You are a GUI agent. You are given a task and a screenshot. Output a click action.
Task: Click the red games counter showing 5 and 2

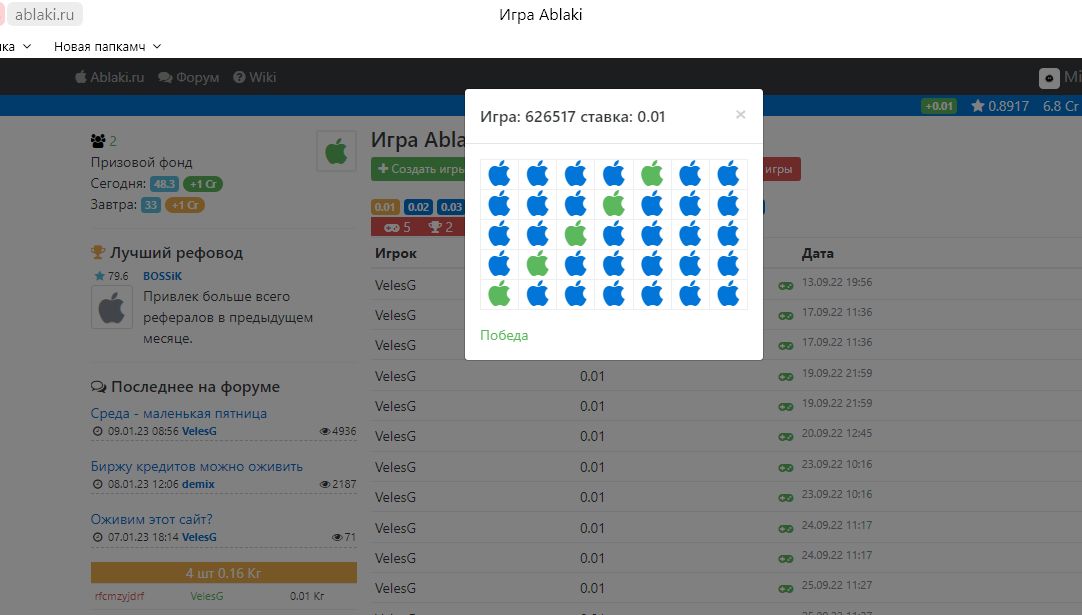click(x=418, y=227)
